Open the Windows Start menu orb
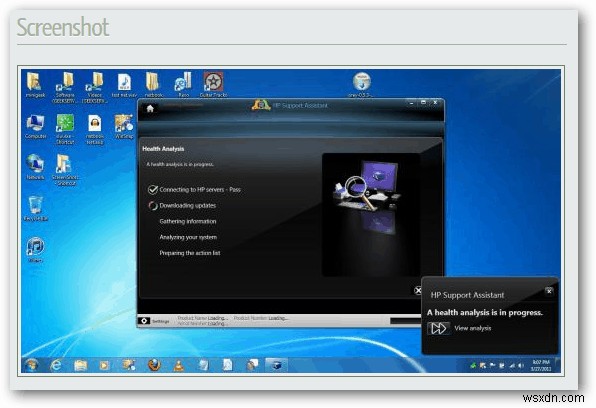 coord(32,365)
